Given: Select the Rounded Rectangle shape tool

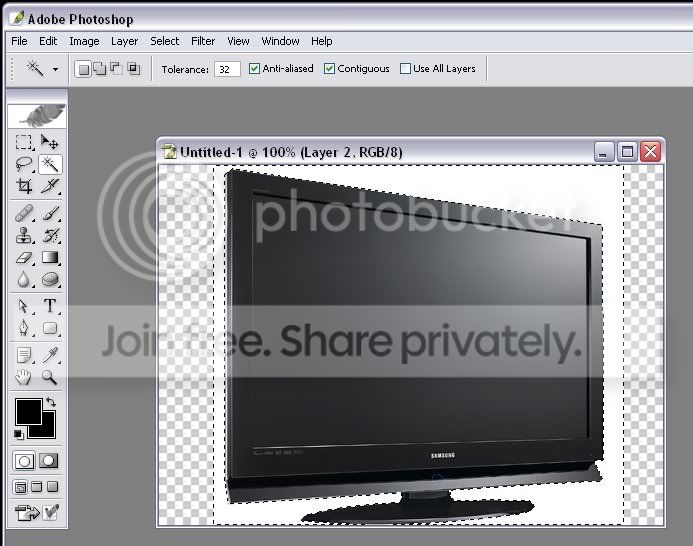Looking at the screenshot, I should [x=50, y=328].
